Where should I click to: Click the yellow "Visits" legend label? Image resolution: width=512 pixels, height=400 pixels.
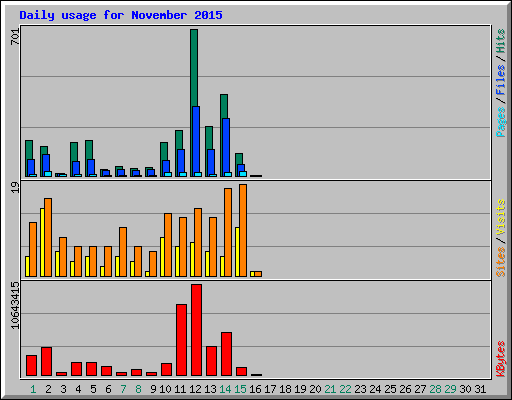click(x=501, y=217)
